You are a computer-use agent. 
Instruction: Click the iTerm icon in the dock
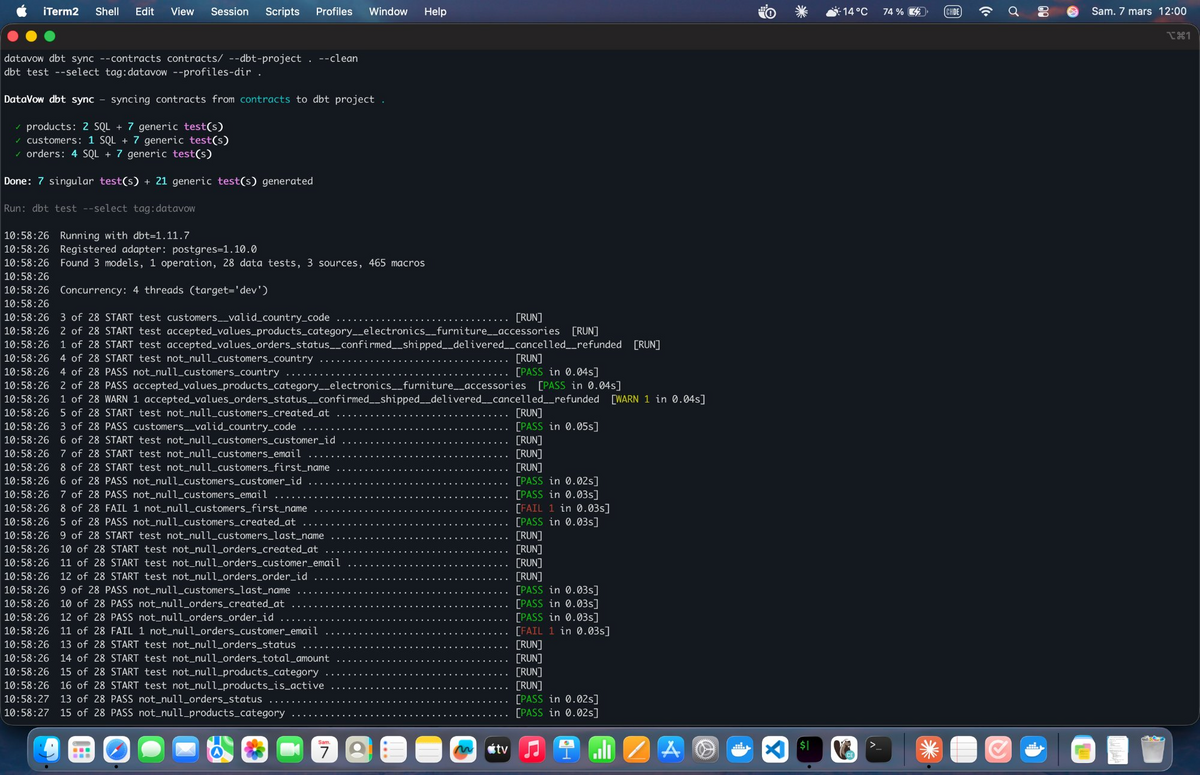coord(810,748)
